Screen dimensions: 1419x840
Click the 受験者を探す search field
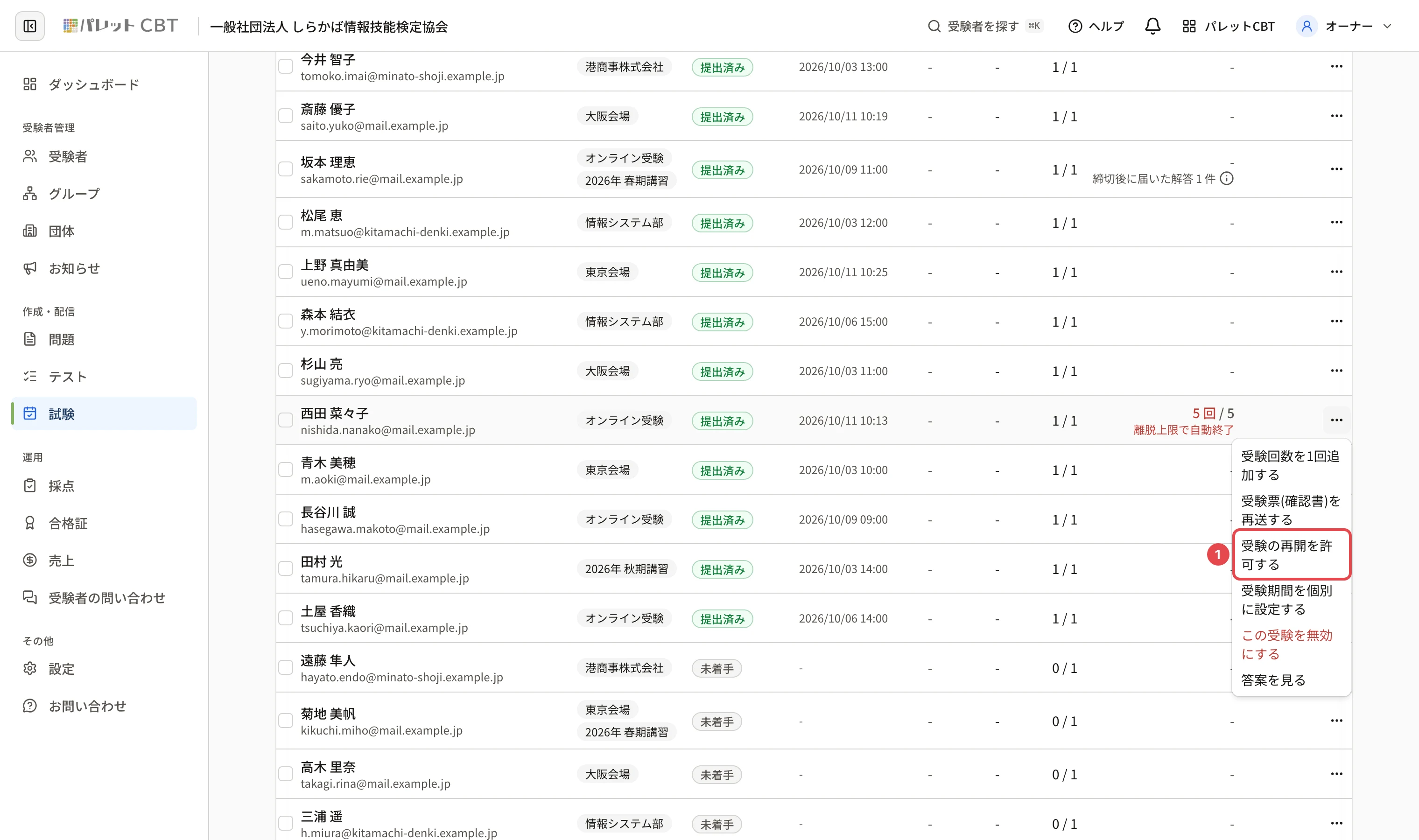[985, 26]
